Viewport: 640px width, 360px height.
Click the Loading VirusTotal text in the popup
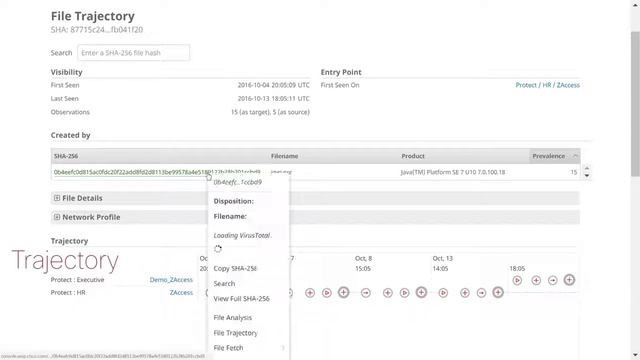[x=242, y=236]
